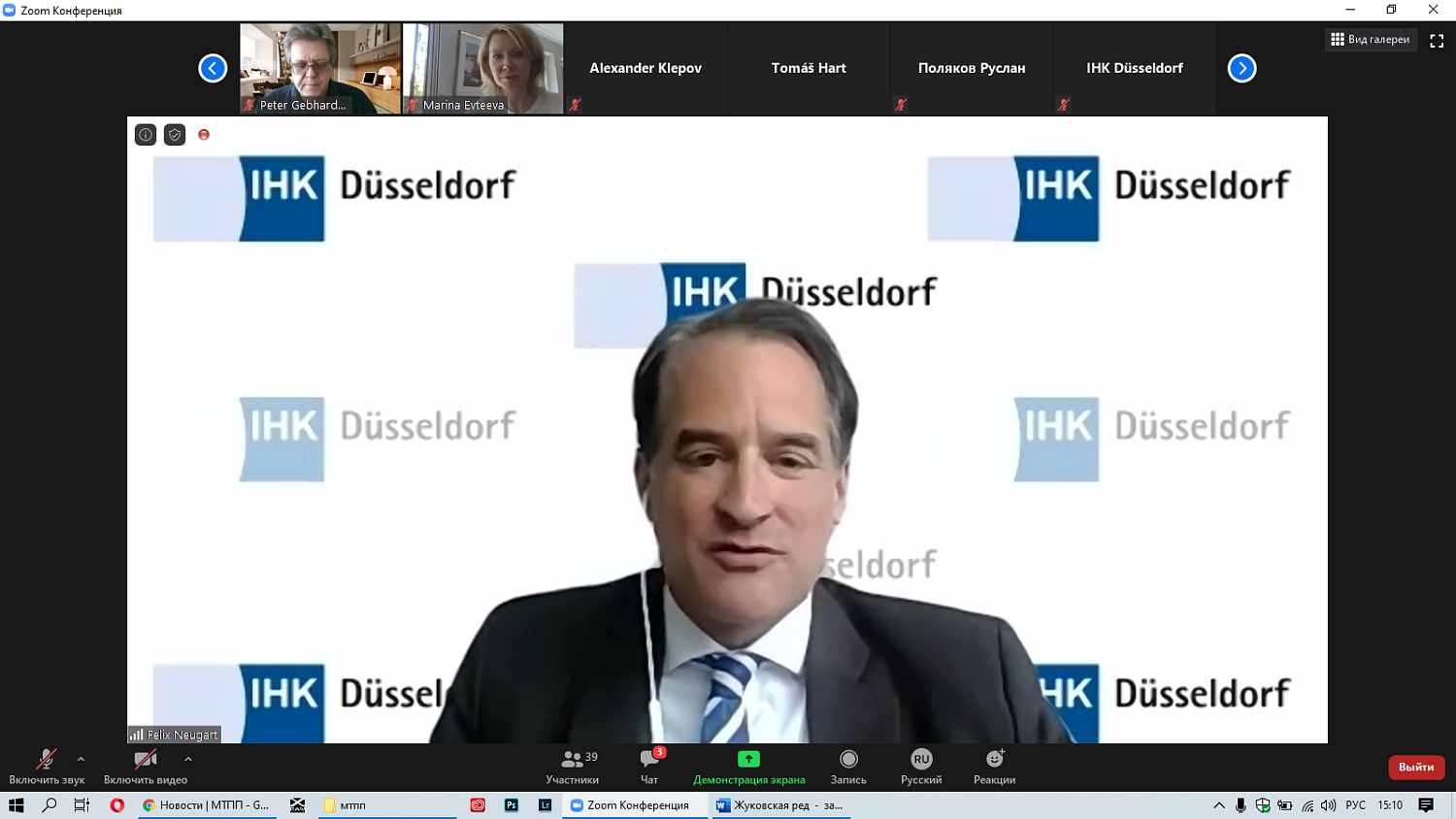
Task: Open the Windows notification center
Action: coord(1426,805)
